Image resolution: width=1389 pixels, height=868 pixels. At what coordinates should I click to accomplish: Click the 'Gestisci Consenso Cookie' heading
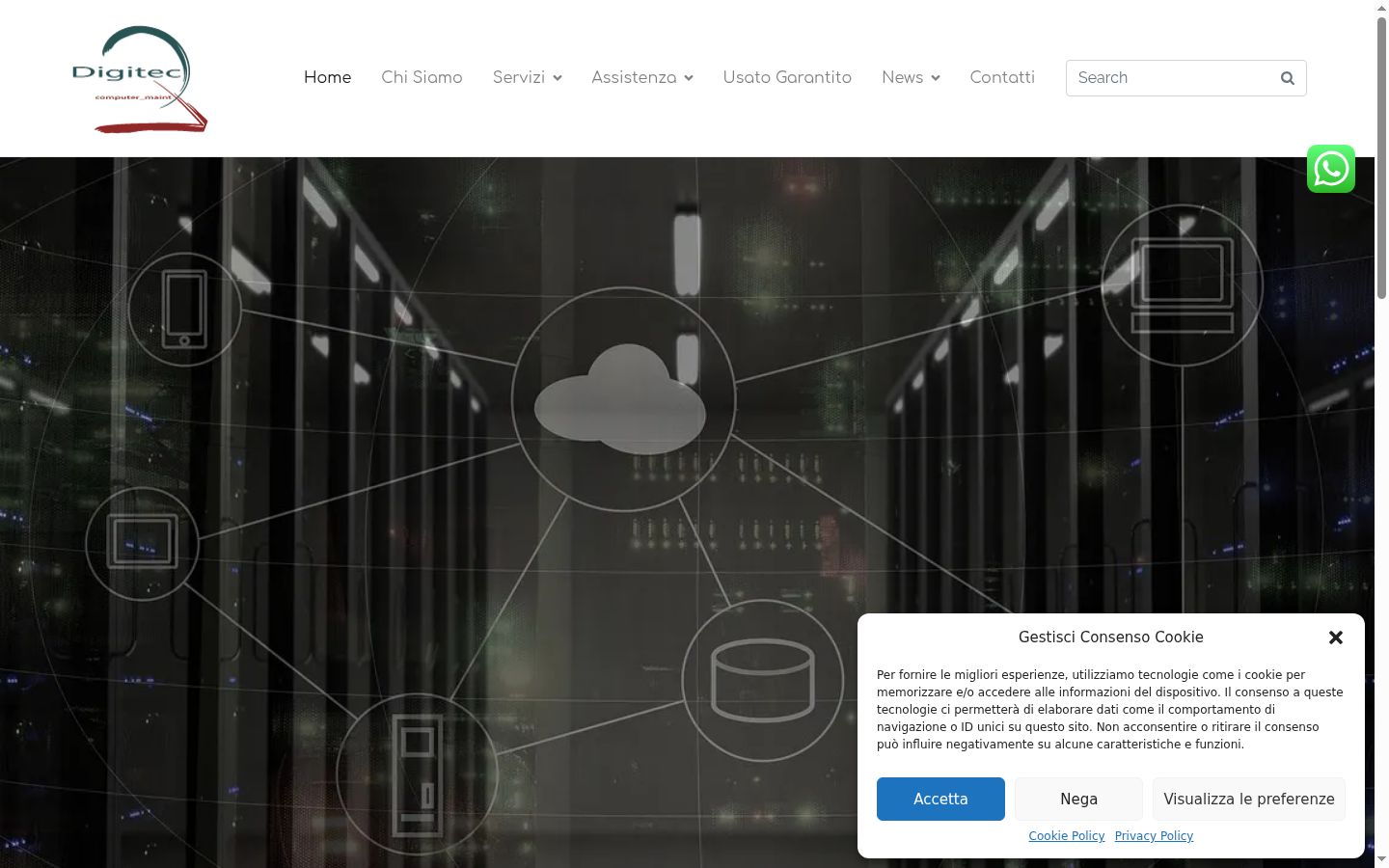pyautogui.click(x=1111, y=637)
